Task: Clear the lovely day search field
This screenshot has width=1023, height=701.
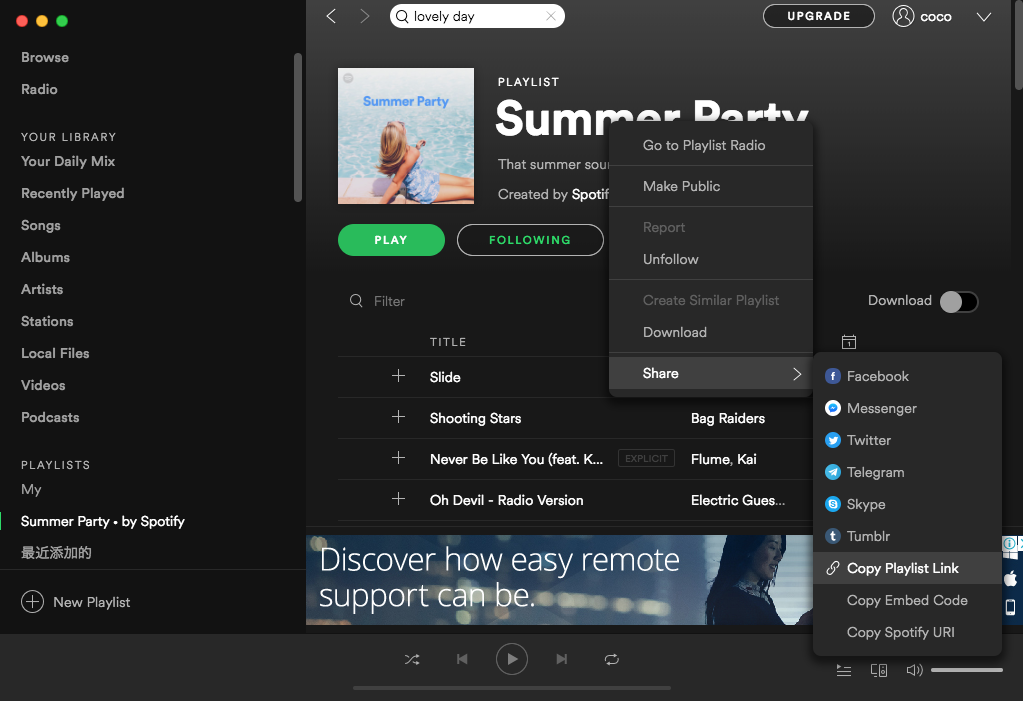Action: coord(551,16)
